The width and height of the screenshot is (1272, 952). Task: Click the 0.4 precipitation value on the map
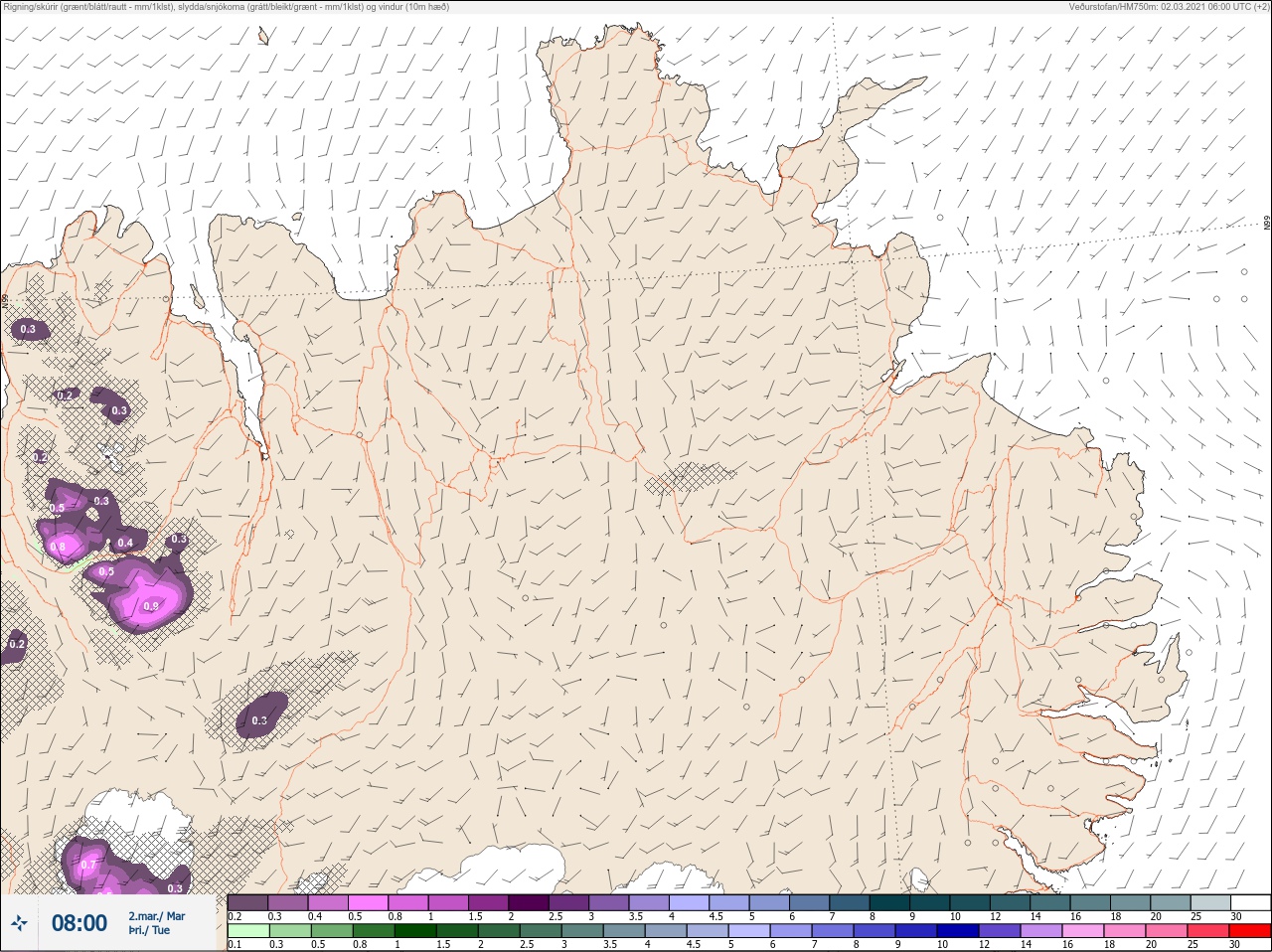click(x=125, y=543)
